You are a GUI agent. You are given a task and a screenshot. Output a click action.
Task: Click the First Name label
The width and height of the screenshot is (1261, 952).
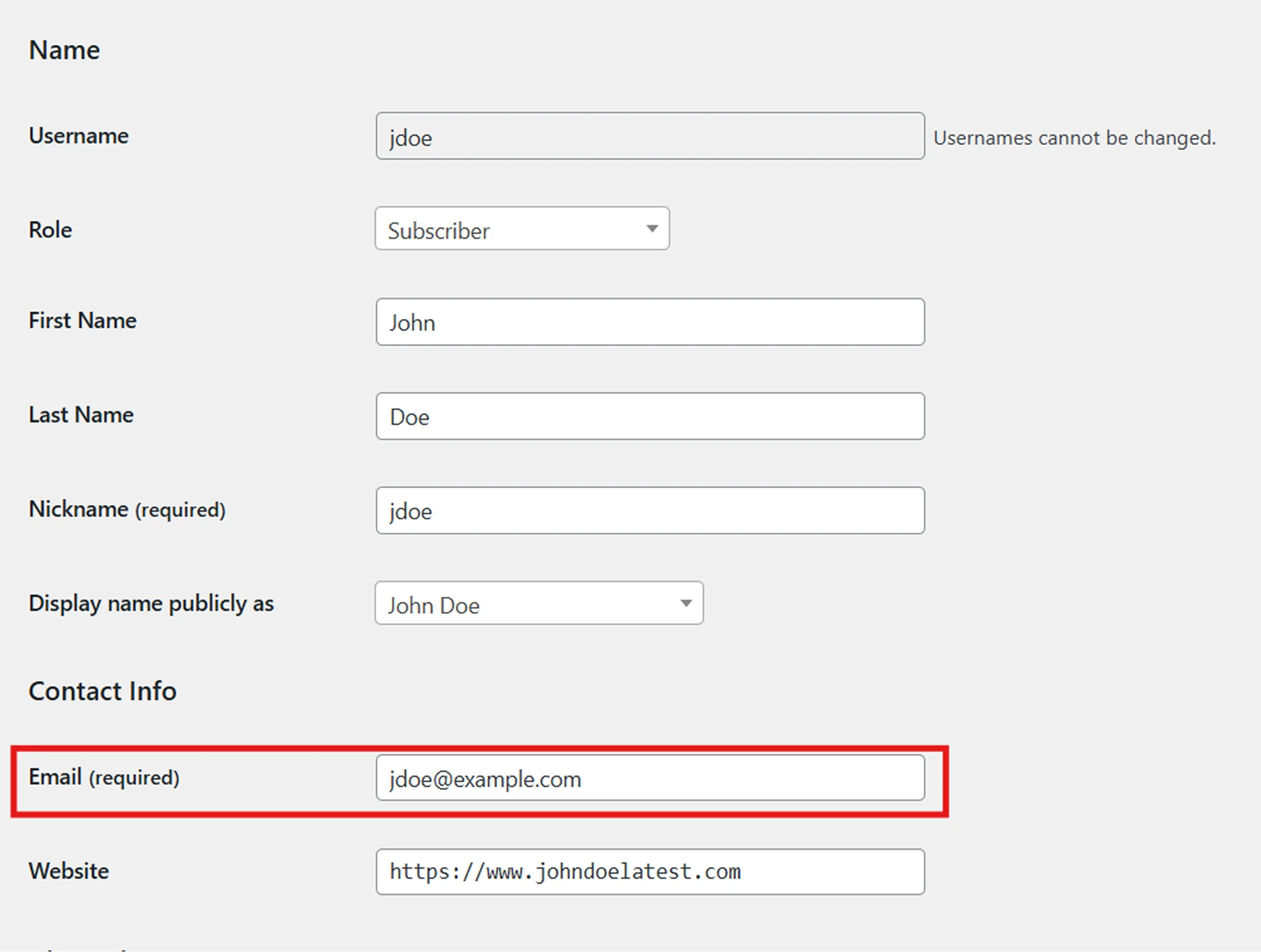(83, 321)
